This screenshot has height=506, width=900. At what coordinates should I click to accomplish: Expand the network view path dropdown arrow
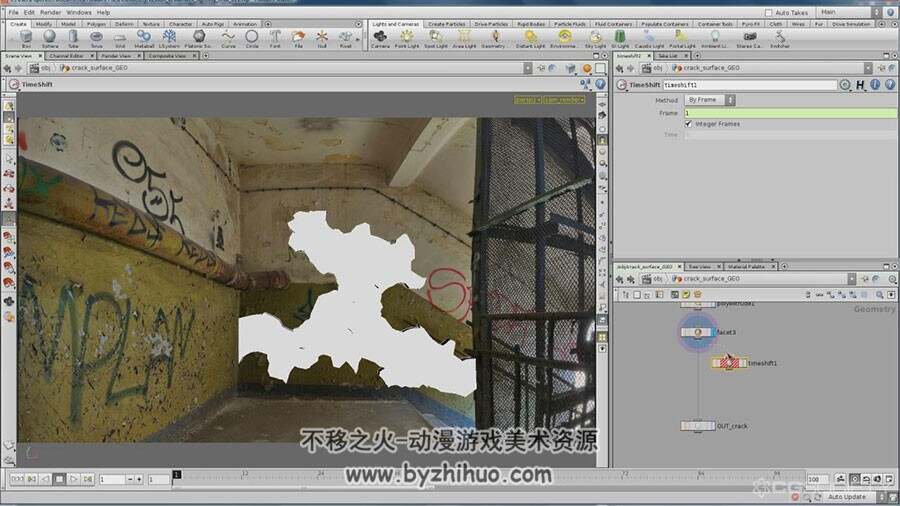pos(852,279)
